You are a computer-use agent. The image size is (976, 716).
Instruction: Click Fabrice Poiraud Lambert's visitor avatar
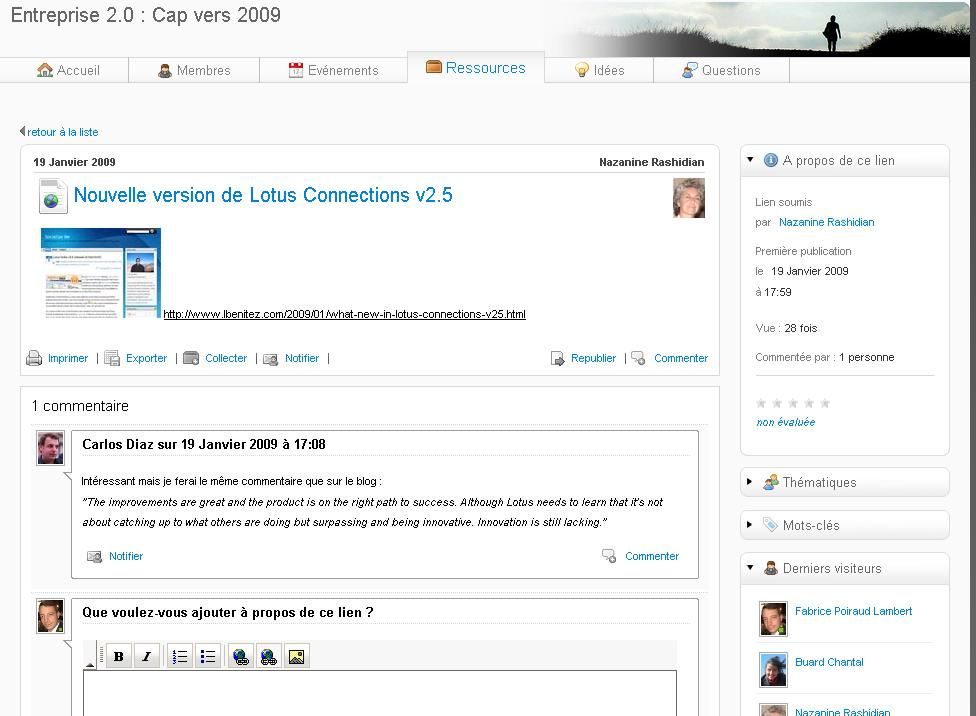pos(773,619)
